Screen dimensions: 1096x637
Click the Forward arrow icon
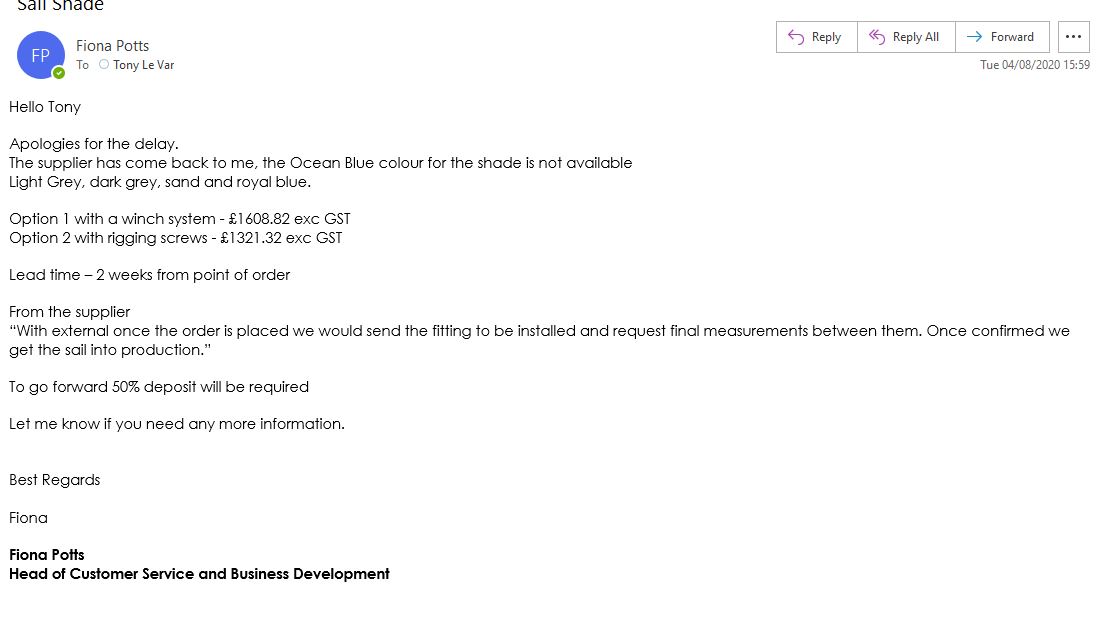click(974, 37)
